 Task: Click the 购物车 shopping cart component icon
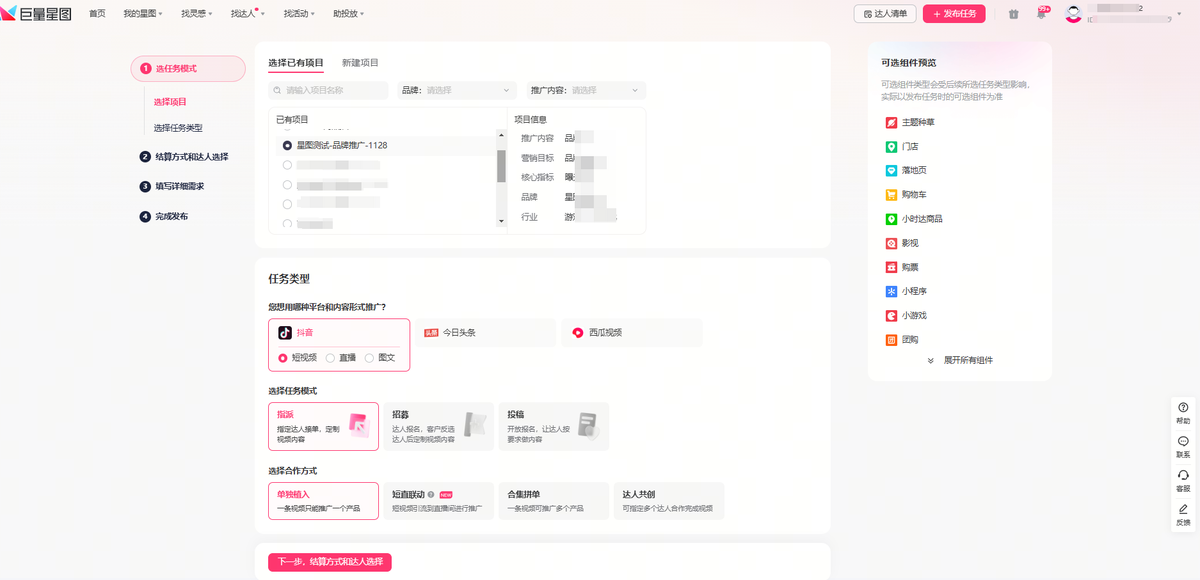[891, 195]
